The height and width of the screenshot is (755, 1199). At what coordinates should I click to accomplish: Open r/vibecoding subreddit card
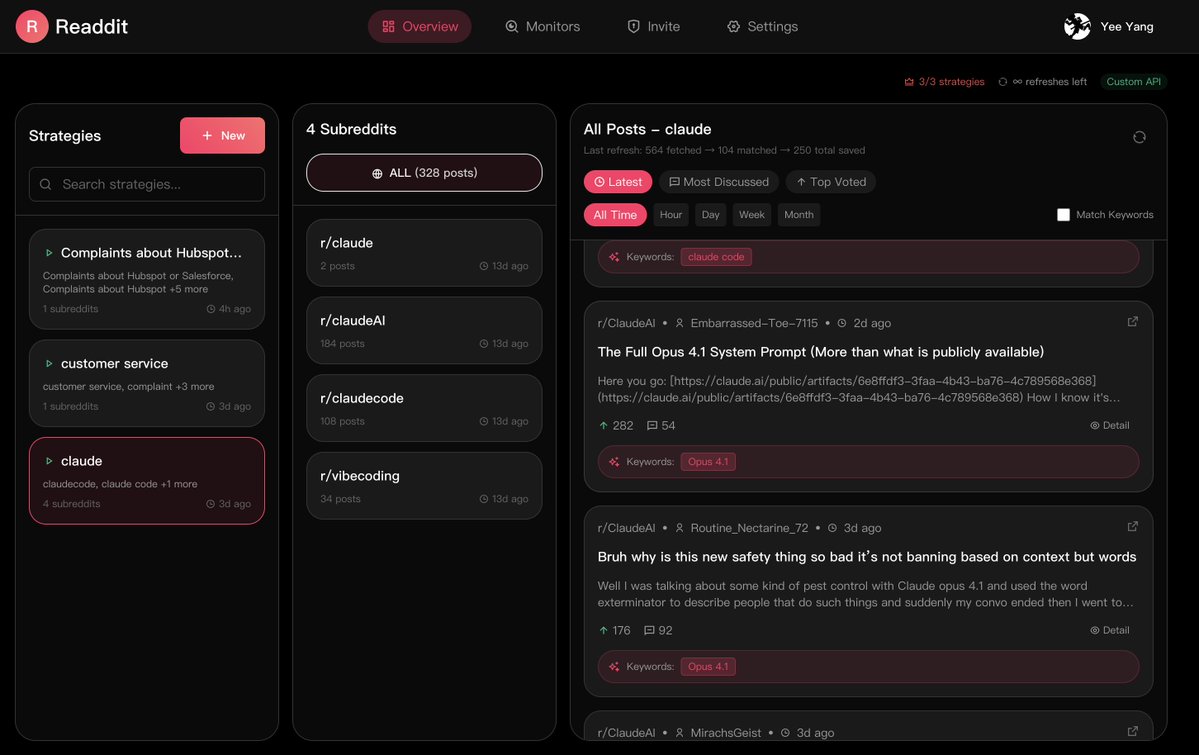424,486
